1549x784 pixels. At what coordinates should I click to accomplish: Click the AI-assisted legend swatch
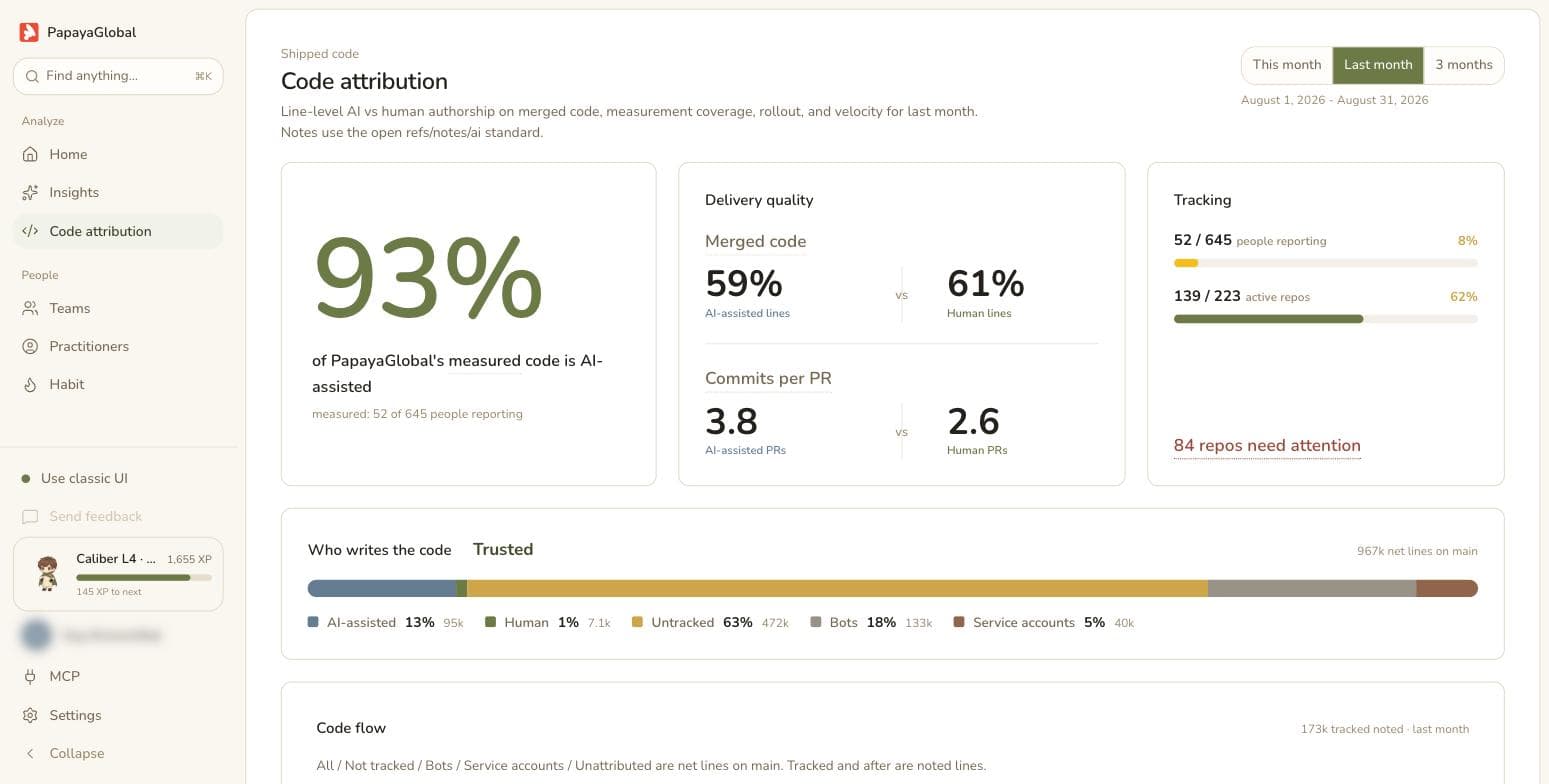point(313,622)
